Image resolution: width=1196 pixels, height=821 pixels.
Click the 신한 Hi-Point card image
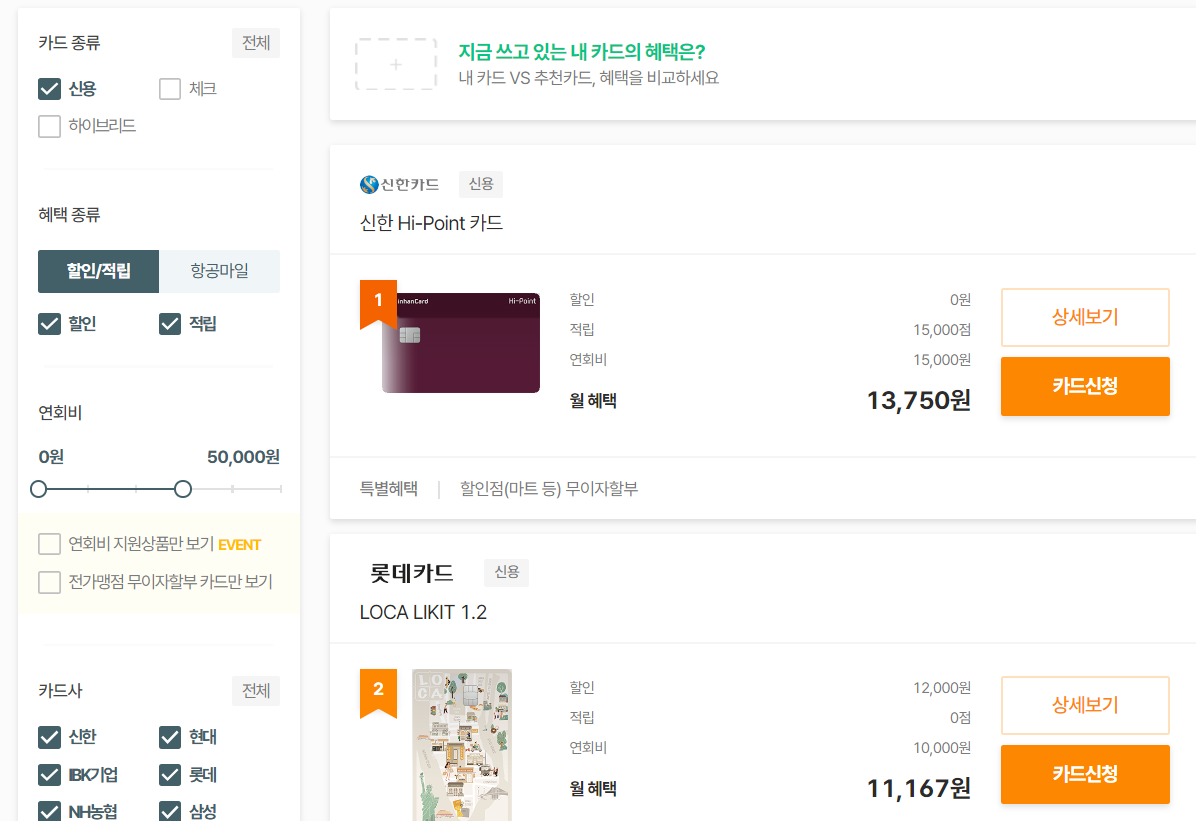[461, 343]
